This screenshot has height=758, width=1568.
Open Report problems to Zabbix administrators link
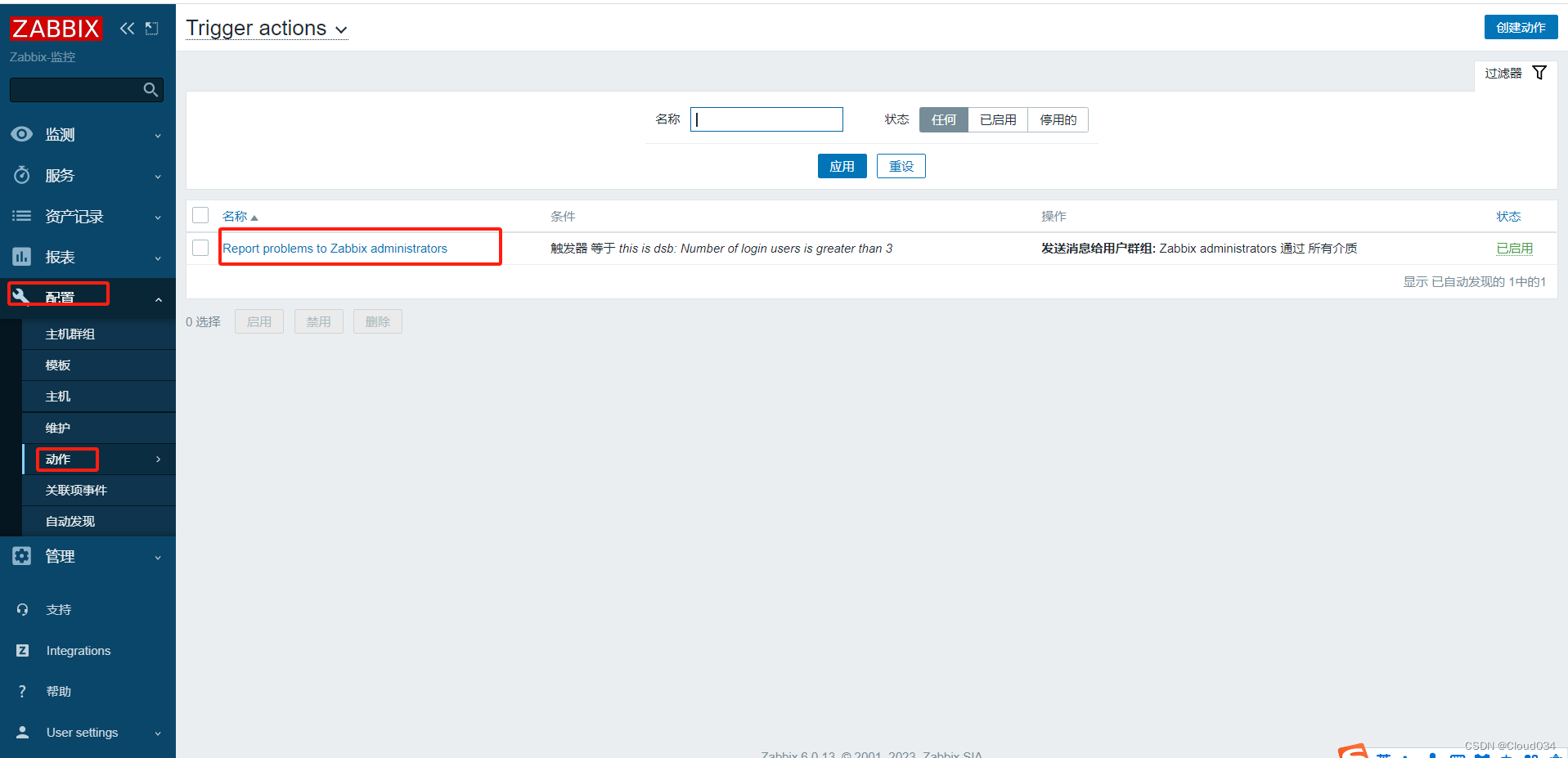[335, 249]
